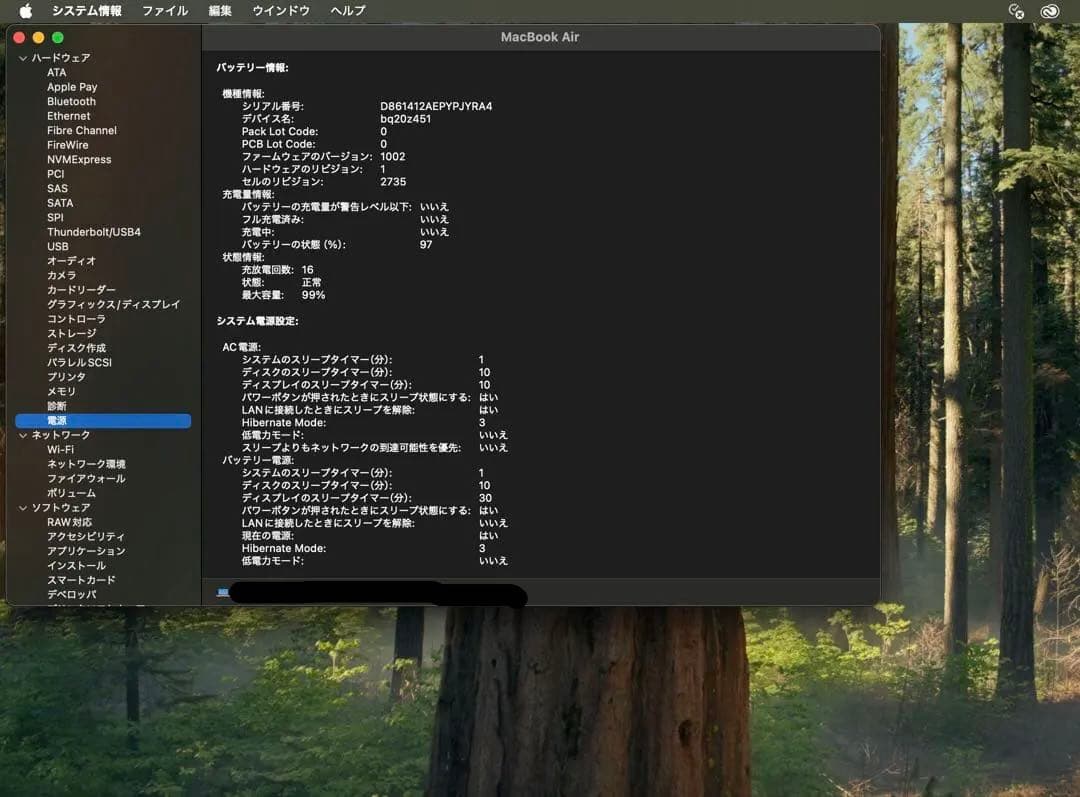Viewport: 1080px width, 797px height.
Task: Open the Apple menu icon
Action: (x=26, y=11)
